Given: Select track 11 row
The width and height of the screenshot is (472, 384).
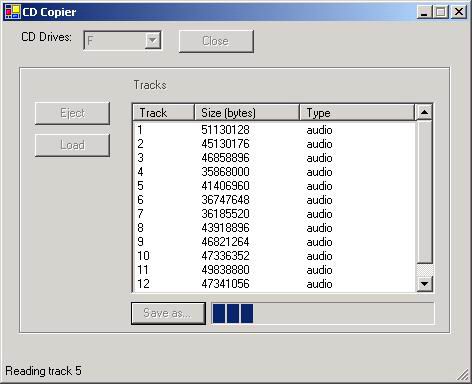Looking at the screenshot, I should click(x=274, y=270).
